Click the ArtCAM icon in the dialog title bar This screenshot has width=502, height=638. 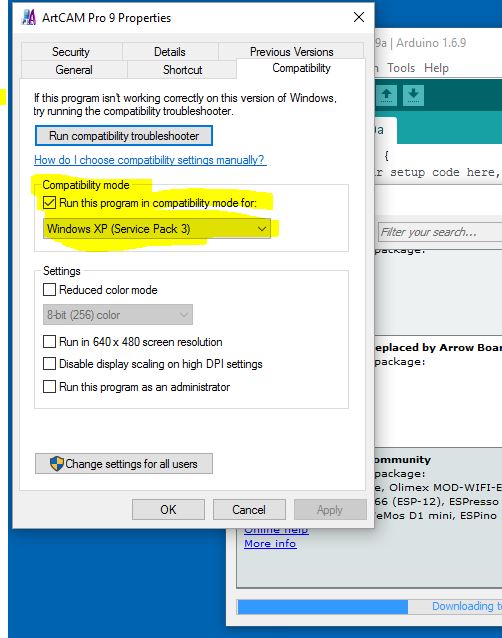[28, 17]
